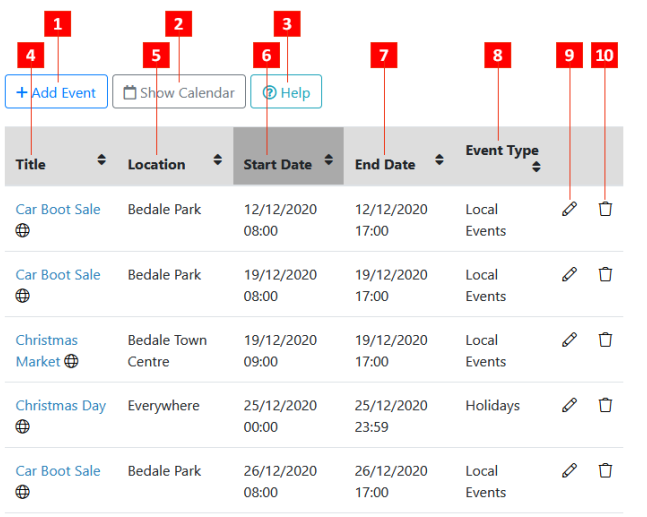
Task: Edit Car Boot Sale starting 19/12/2020 08:00
Action: (x=569, y=274)
